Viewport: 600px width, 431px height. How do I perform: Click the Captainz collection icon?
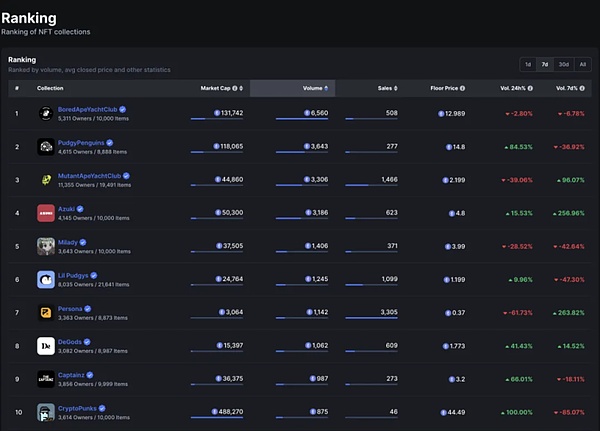(x=46, y=378)
